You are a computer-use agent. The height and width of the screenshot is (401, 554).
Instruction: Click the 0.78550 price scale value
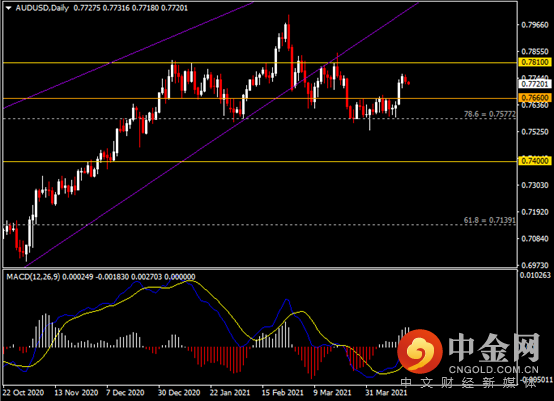click(535, 52)
